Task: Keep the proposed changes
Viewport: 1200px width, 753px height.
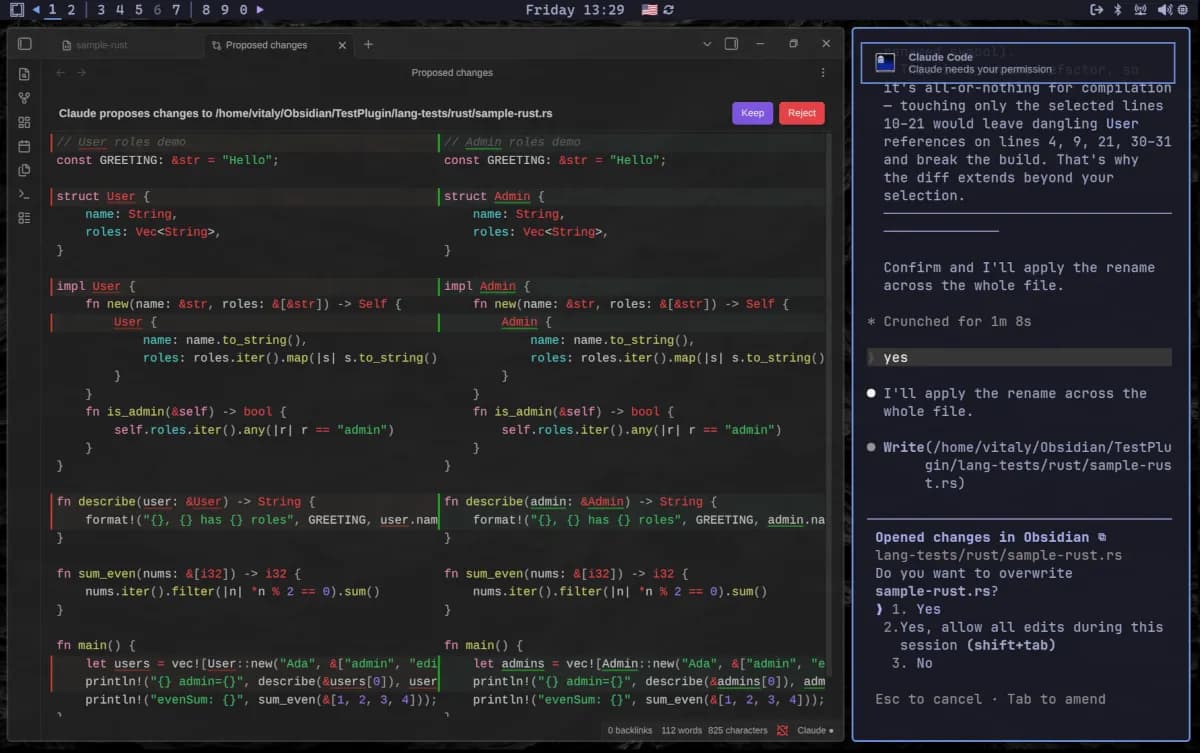Action: click(752, 113)
